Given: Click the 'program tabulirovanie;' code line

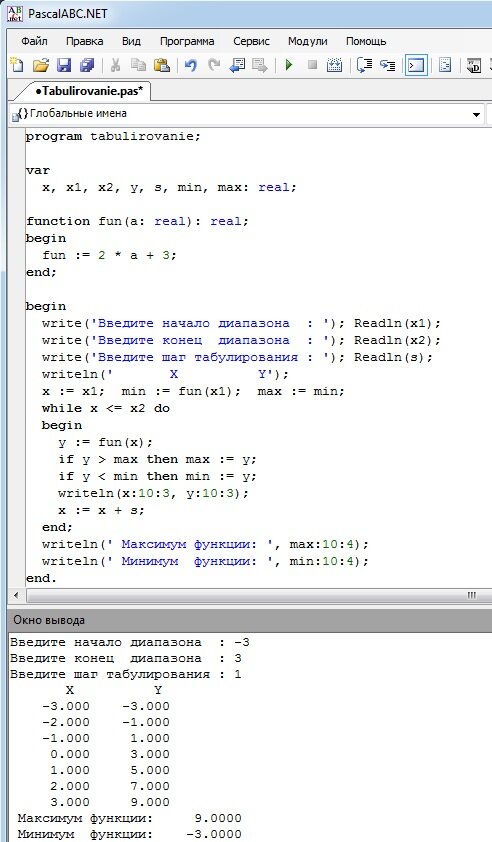Looking at the screenshot, I should 113,136.
